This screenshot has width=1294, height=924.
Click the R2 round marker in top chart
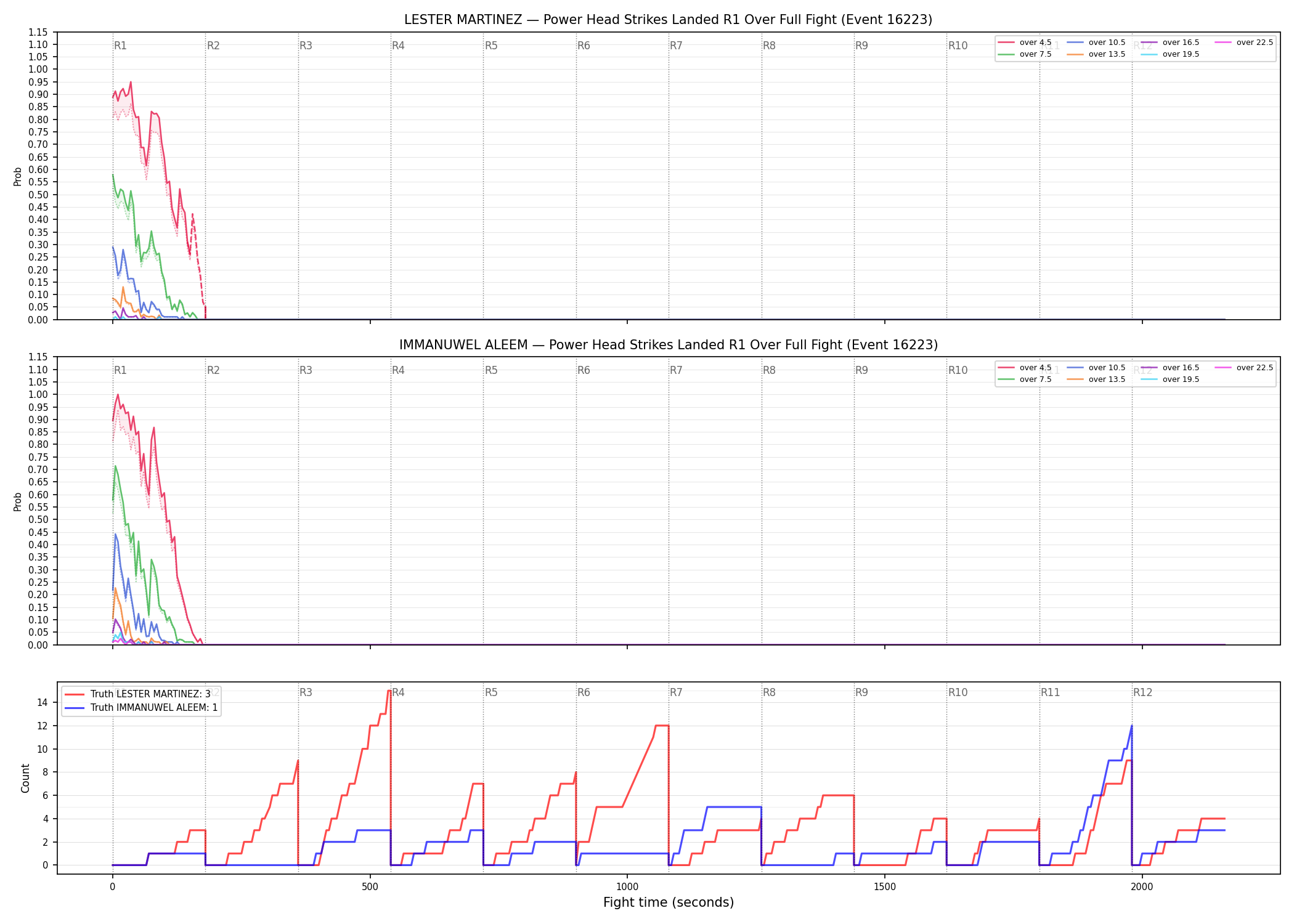coord(213,46)
